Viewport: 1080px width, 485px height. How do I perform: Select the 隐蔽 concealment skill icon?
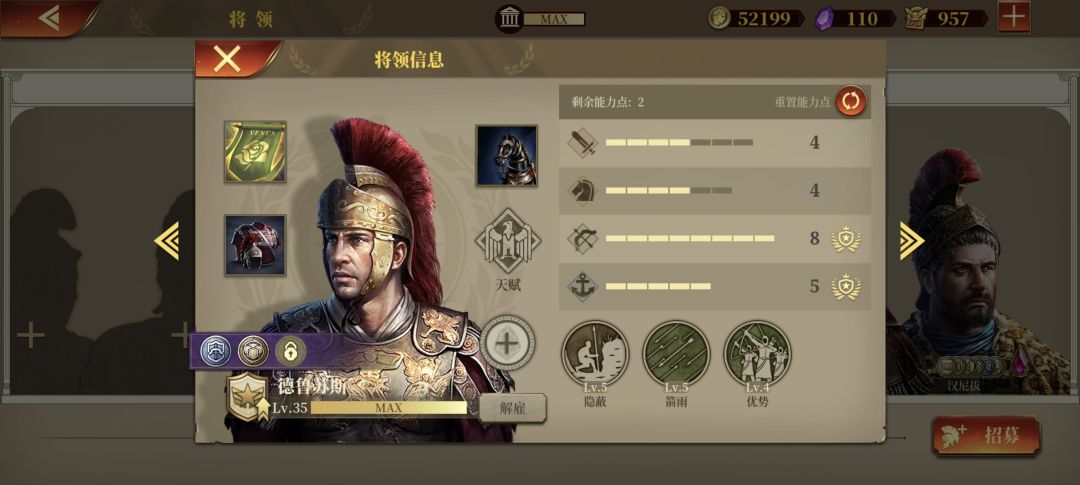pos(595,354)
